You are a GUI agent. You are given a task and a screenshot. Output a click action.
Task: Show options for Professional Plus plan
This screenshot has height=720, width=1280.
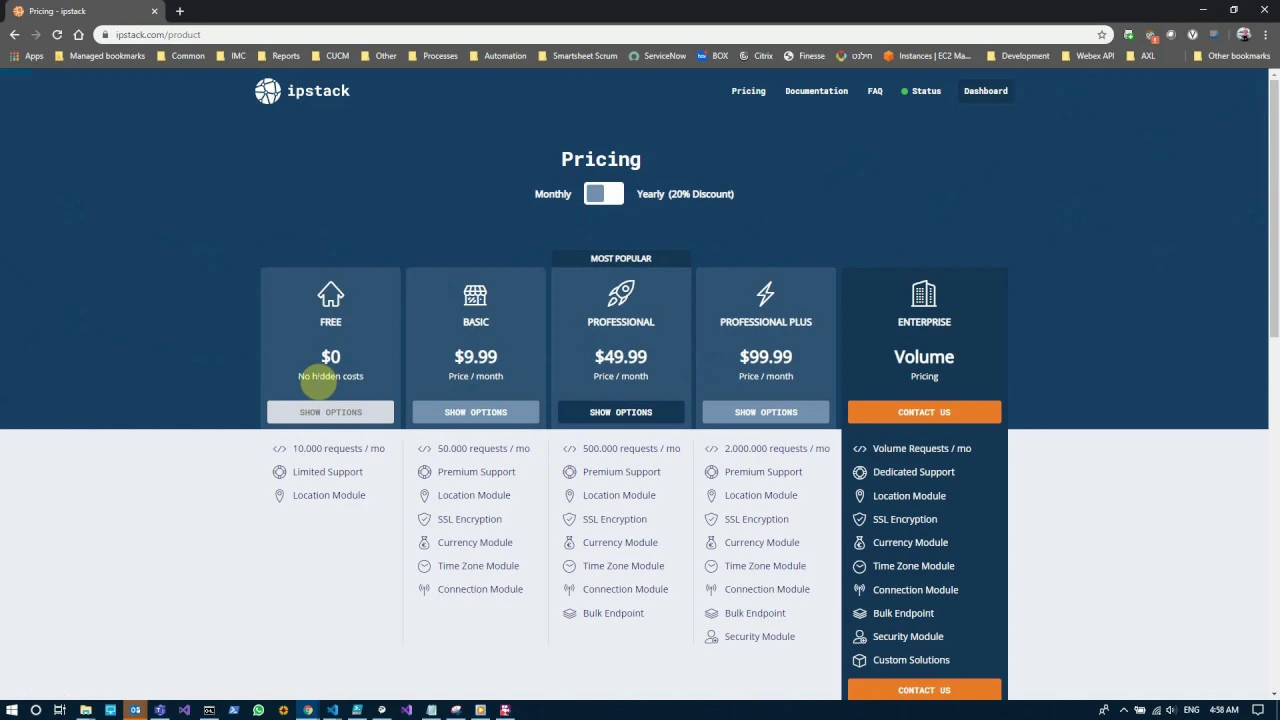(x=766, y=412)
